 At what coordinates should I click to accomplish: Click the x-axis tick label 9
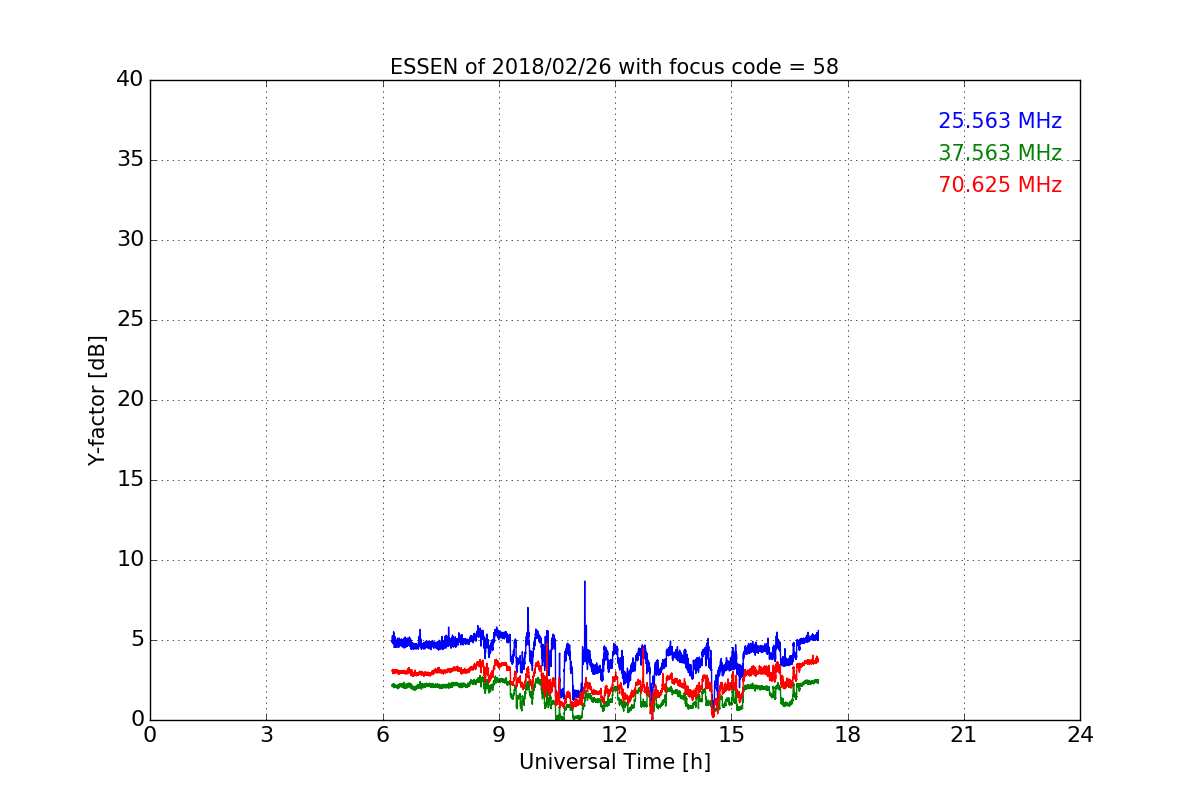point(499,735)
